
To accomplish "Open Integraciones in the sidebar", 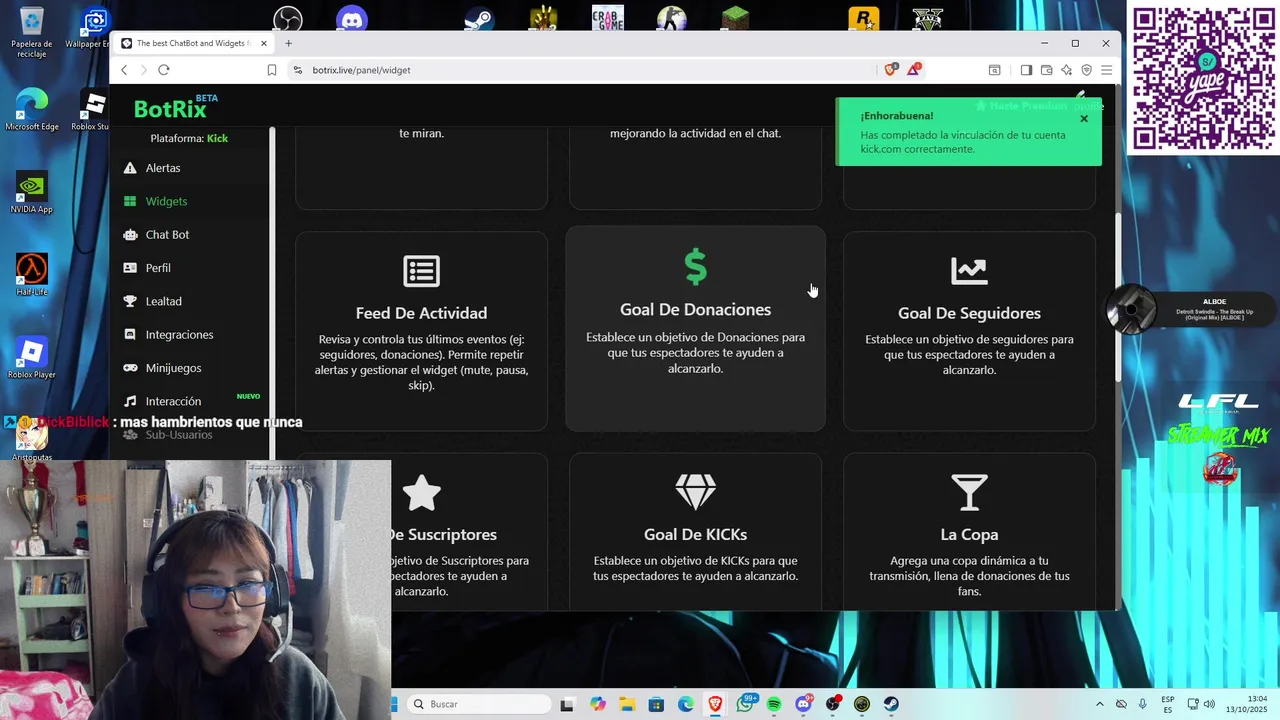I will (179, 335).
